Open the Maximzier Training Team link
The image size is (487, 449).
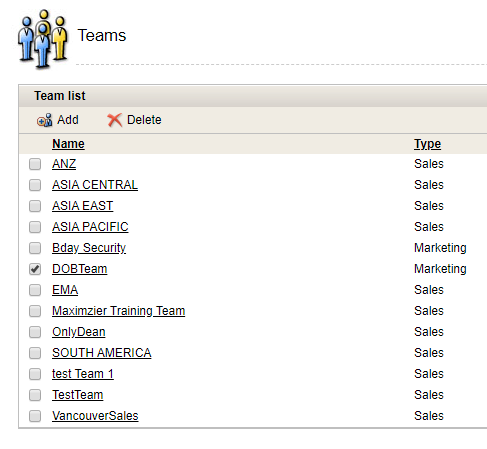click(x=118, y=311)
